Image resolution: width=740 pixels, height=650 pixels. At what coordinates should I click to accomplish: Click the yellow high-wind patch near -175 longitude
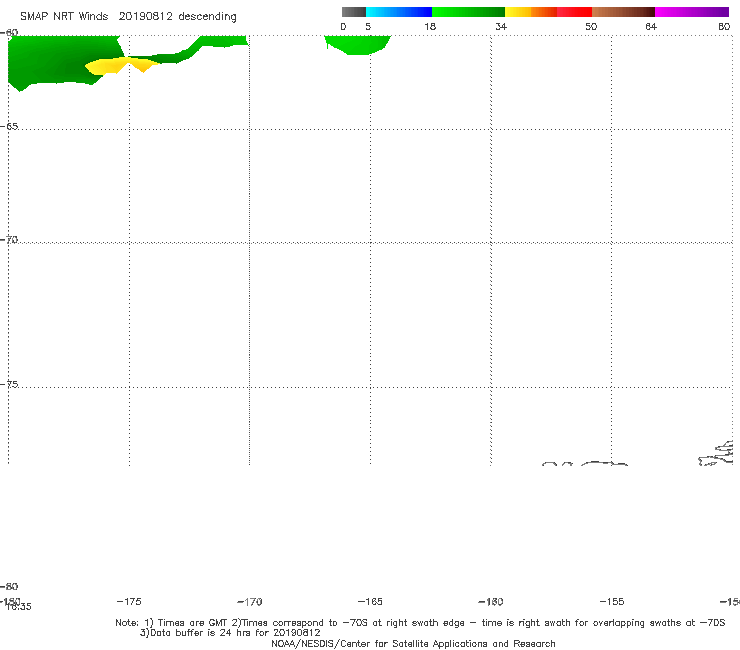tap(122, 65)
